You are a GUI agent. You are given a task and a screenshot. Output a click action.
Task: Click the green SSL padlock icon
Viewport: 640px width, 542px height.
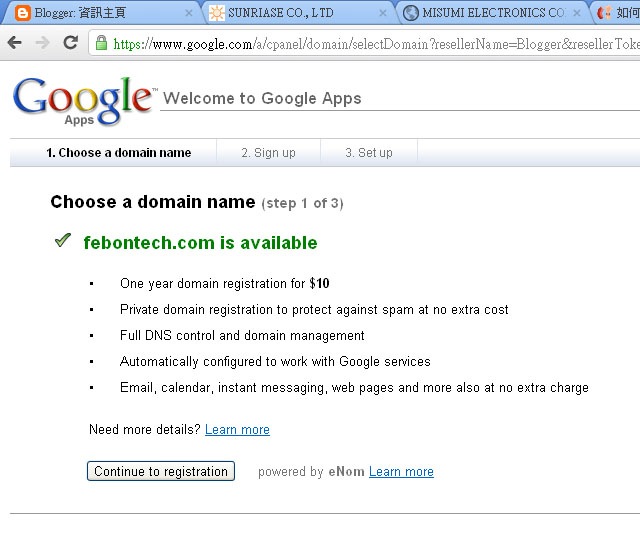pos(101,43)
